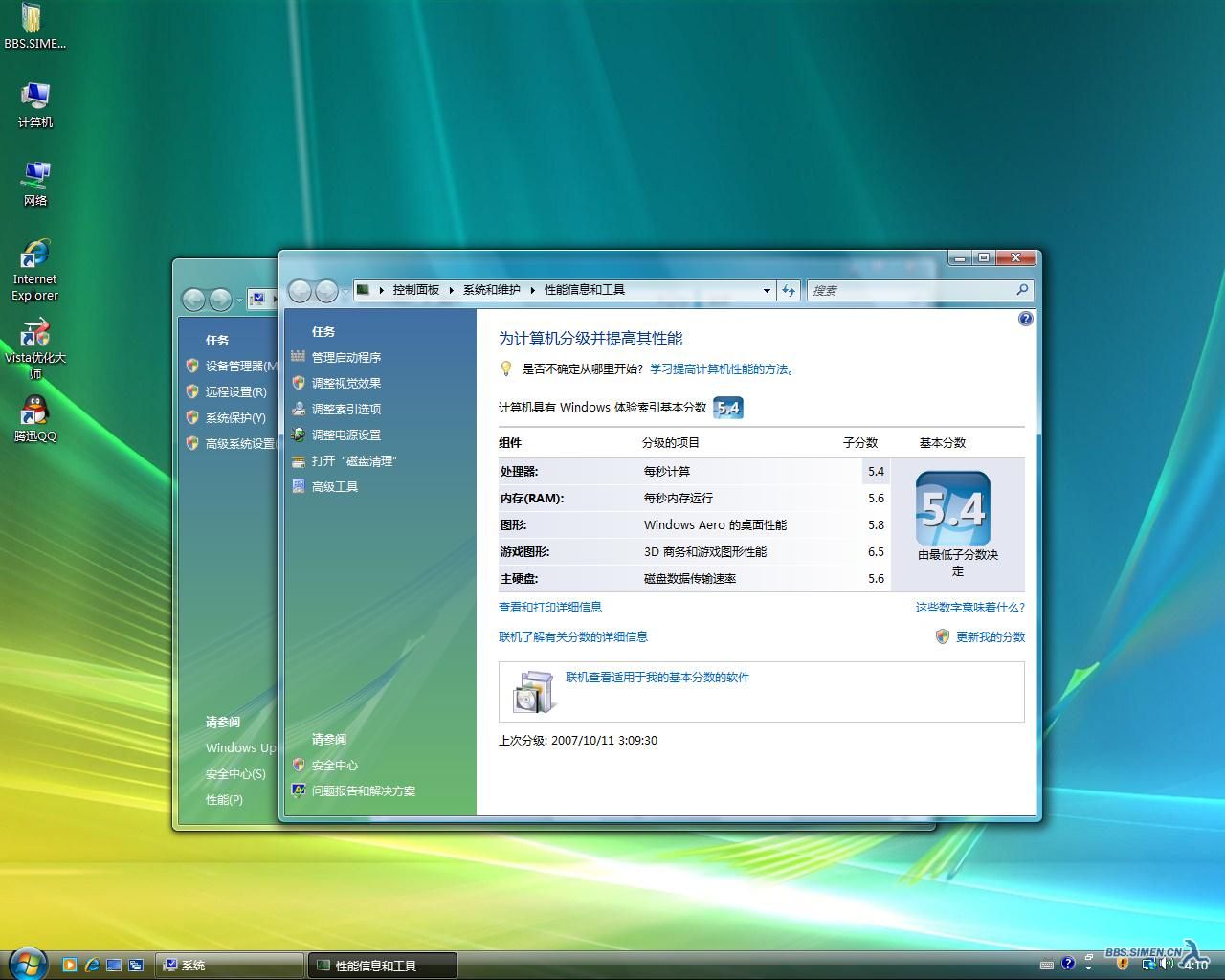Open the 学习提高计算机性能的方法 link
This screenshot has width=1225, height=980.
(x=722, y=368)
